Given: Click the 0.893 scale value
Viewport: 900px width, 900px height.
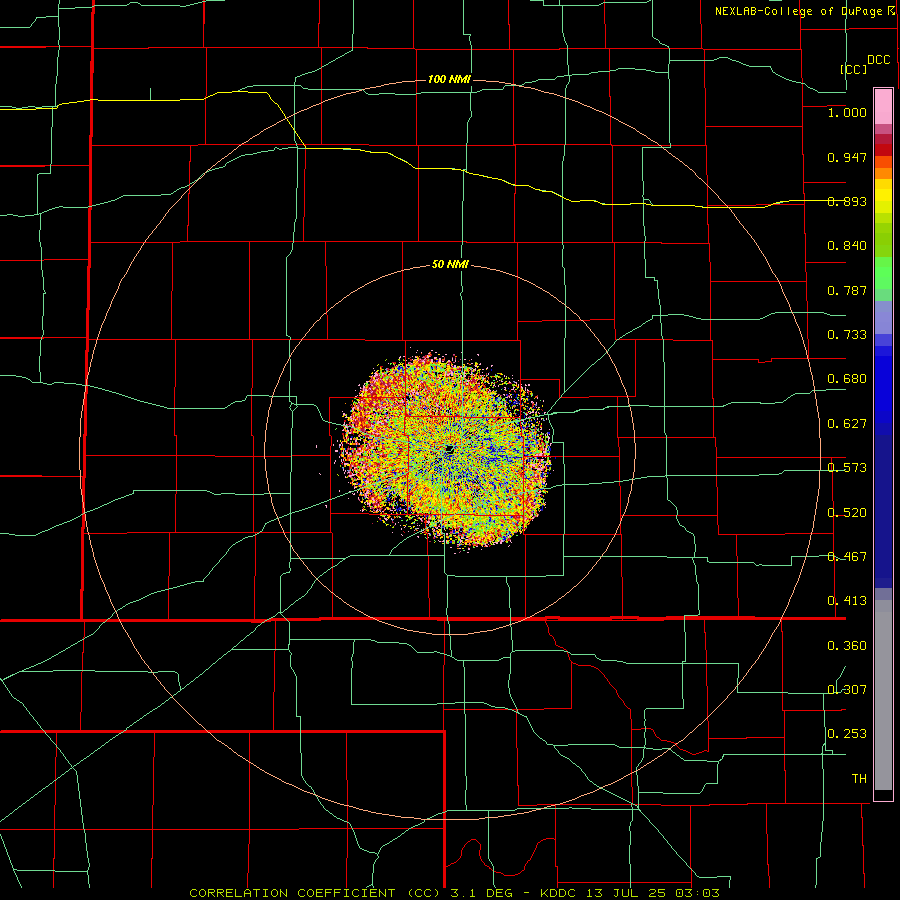Looking at the screenshot, I should tap(847, 201).
